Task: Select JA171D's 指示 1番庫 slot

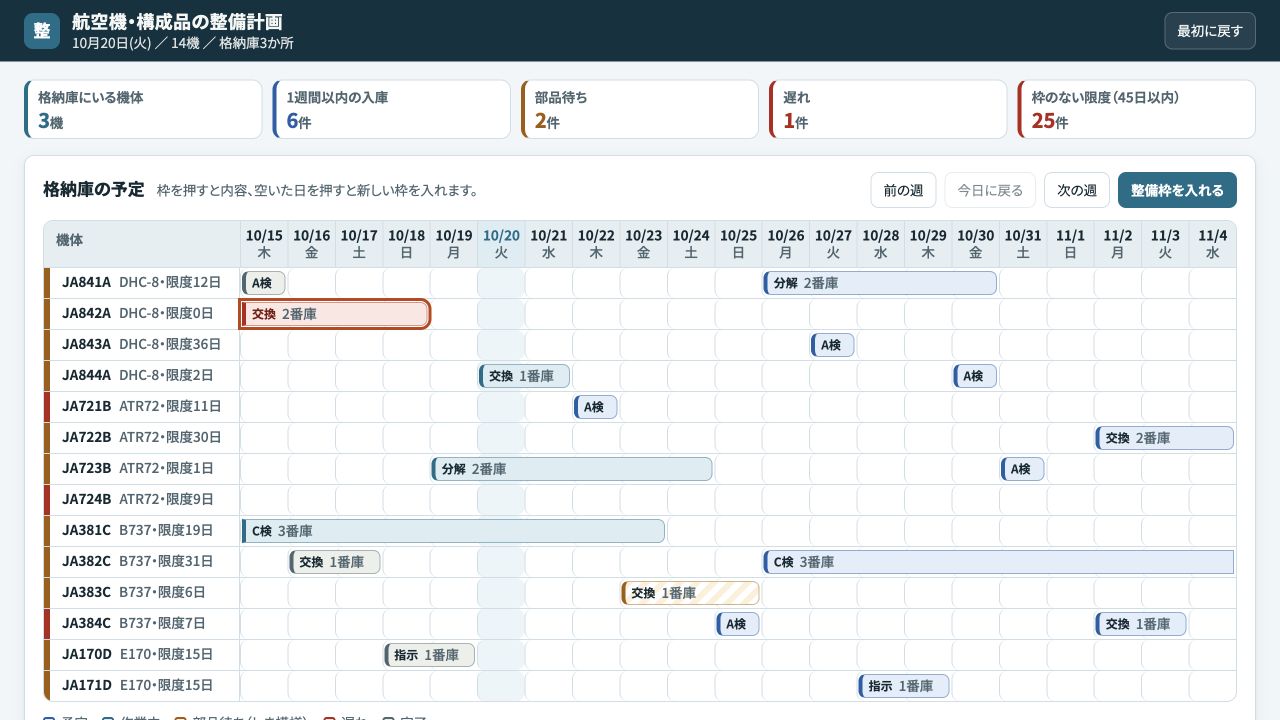Action: pos(904,686)
